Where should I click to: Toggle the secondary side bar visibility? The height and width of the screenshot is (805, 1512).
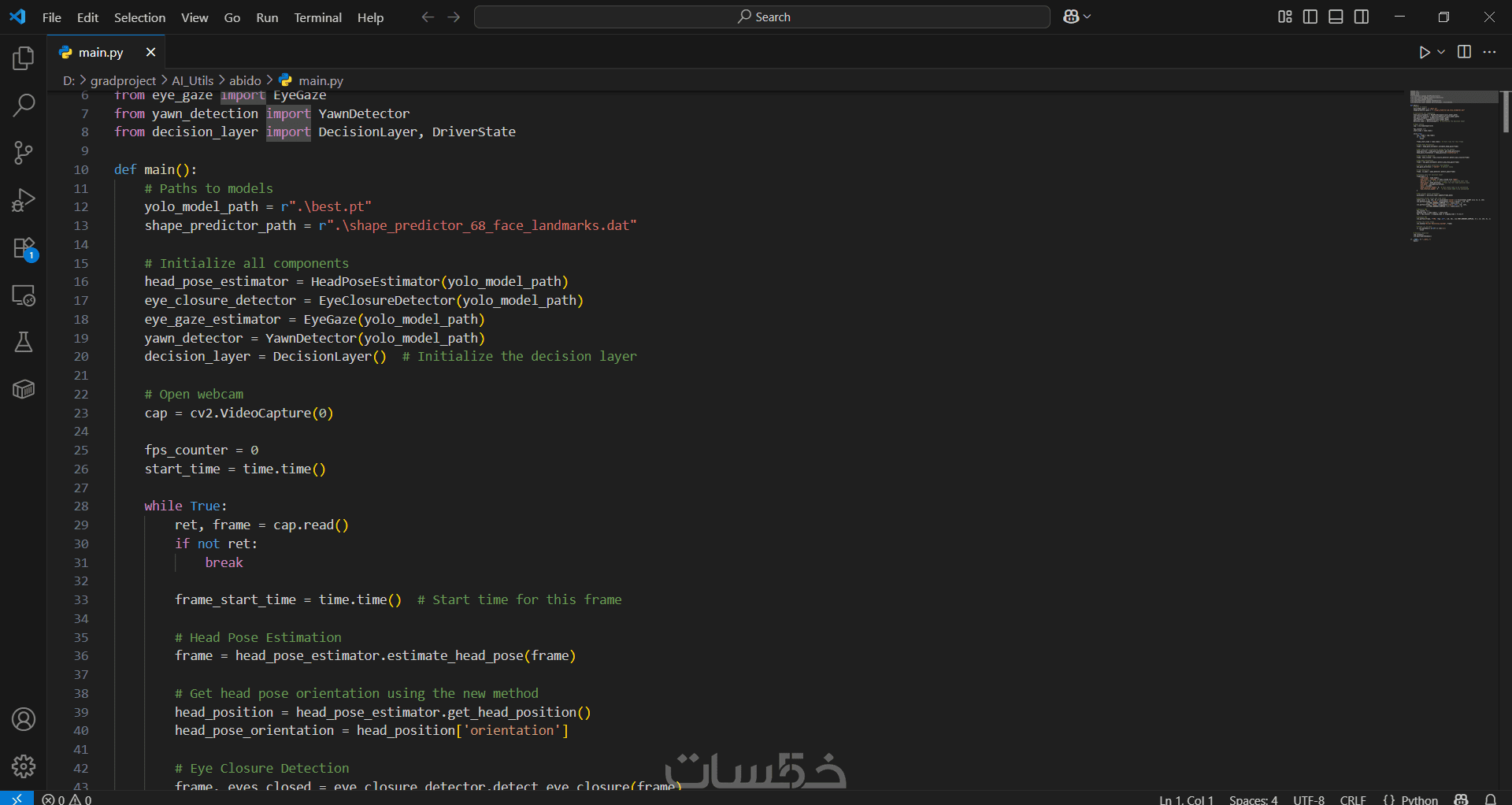(x=1362, y=17)
